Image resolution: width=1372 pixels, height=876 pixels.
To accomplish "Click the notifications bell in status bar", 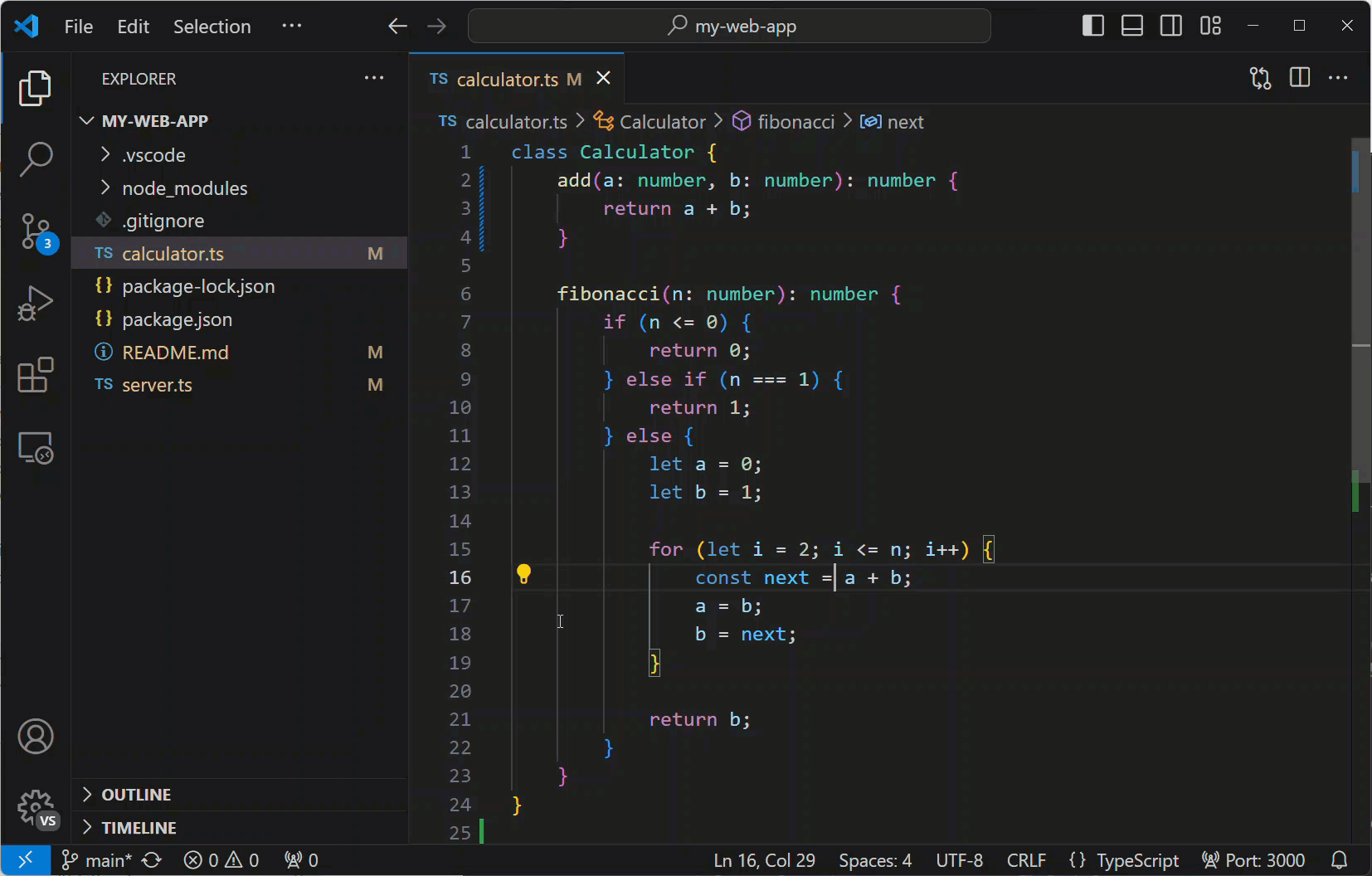I will pos(1339,860).
